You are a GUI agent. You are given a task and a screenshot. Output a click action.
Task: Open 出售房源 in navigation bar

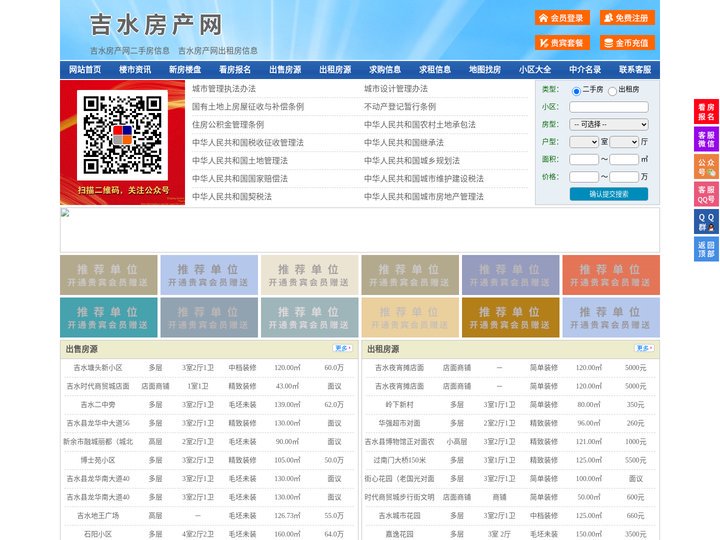click(285, 70)
